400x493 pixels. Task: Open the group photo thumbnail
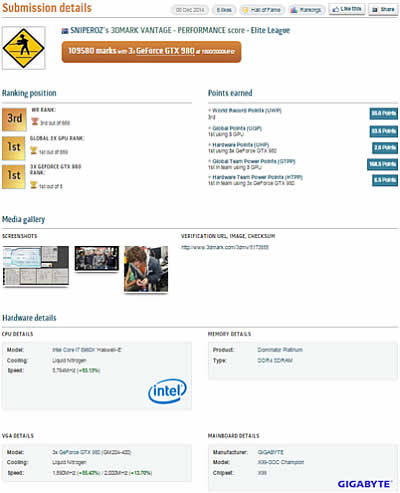(97, 259)
